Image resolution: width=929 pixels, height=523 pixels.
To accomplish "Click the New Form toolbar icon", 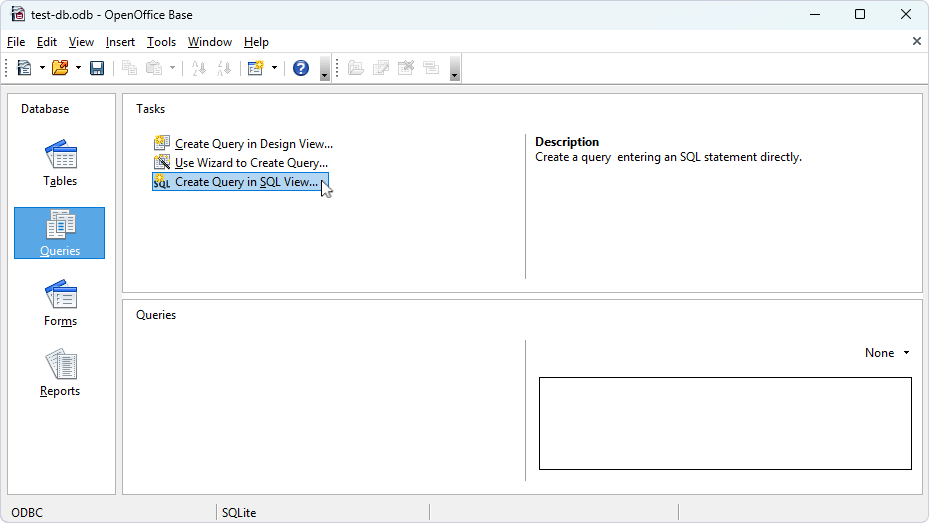I will 256,68.
